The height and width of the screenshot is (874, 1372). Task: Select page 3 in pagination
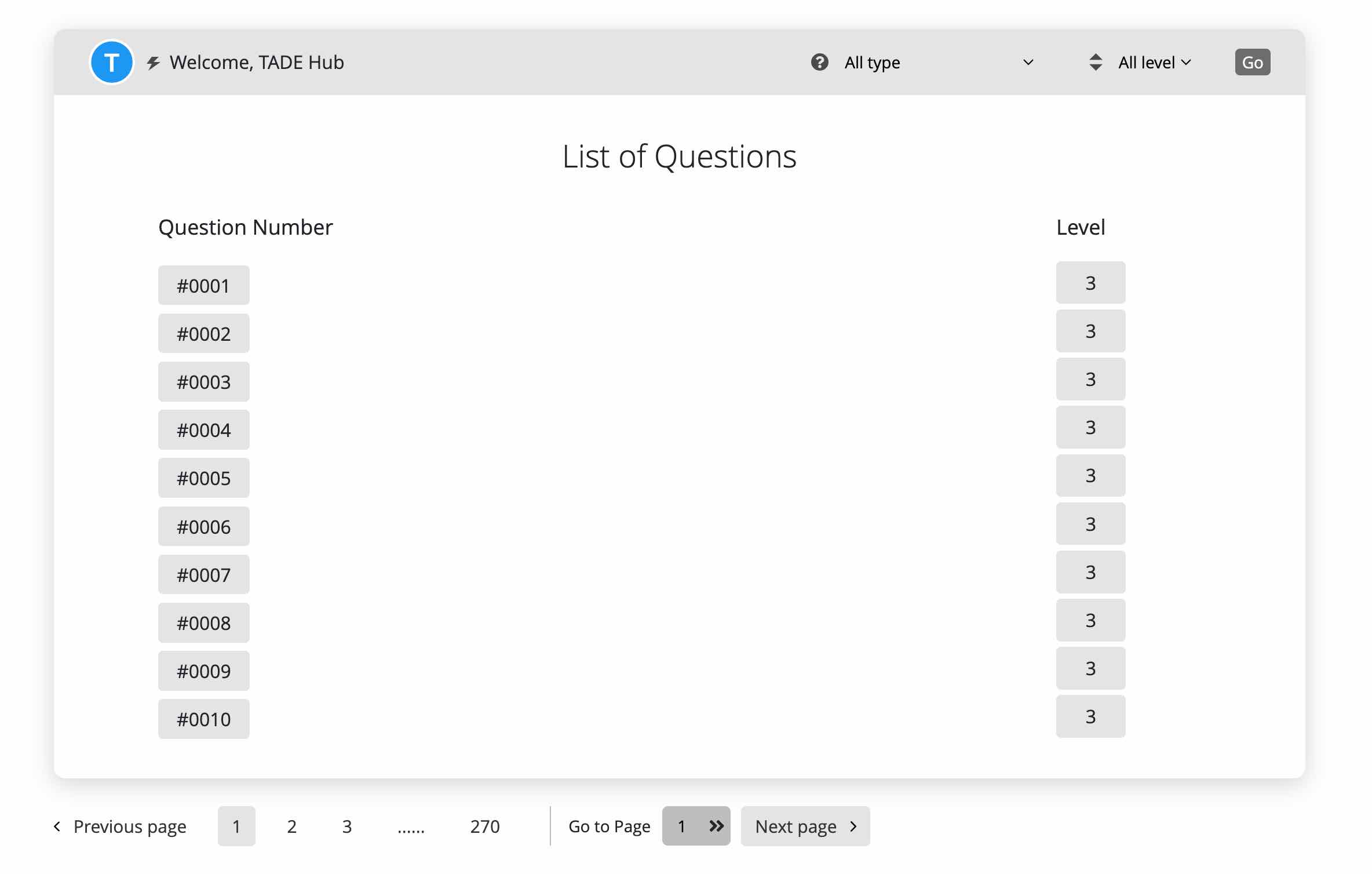click(347, 826)
